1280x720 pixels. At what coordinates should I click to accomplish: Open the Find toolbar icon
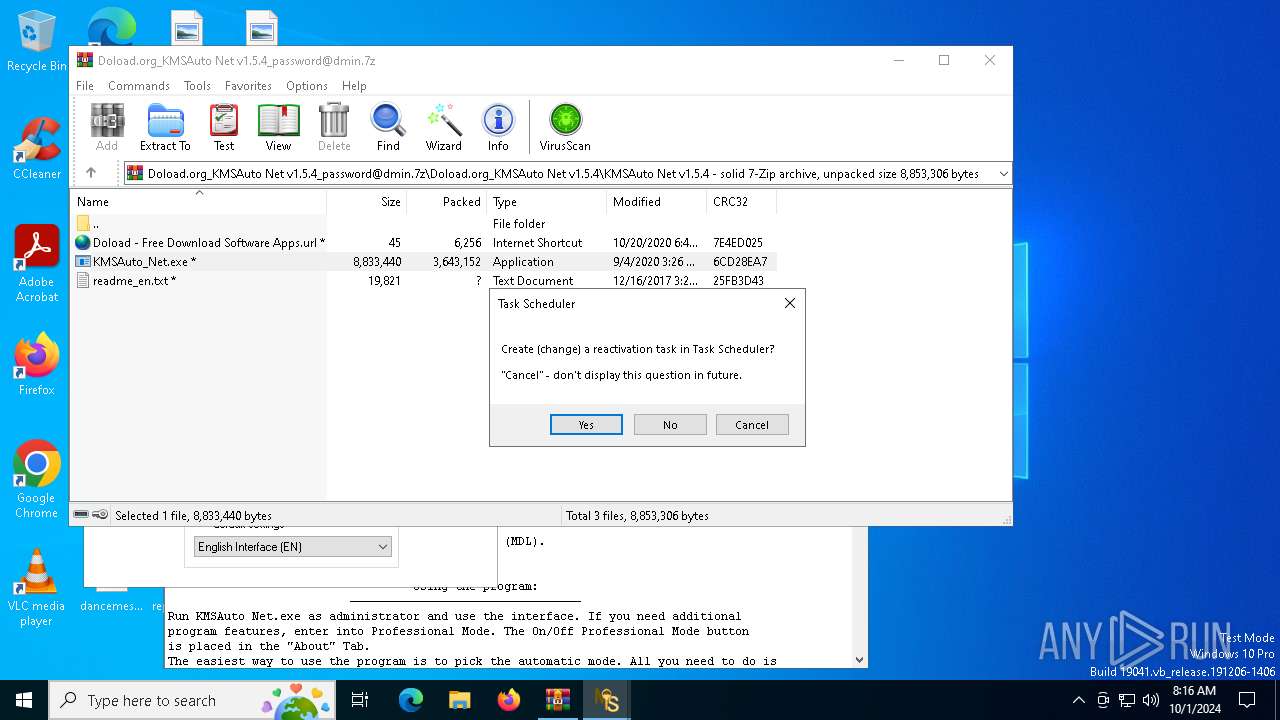(x=388, y=127)
